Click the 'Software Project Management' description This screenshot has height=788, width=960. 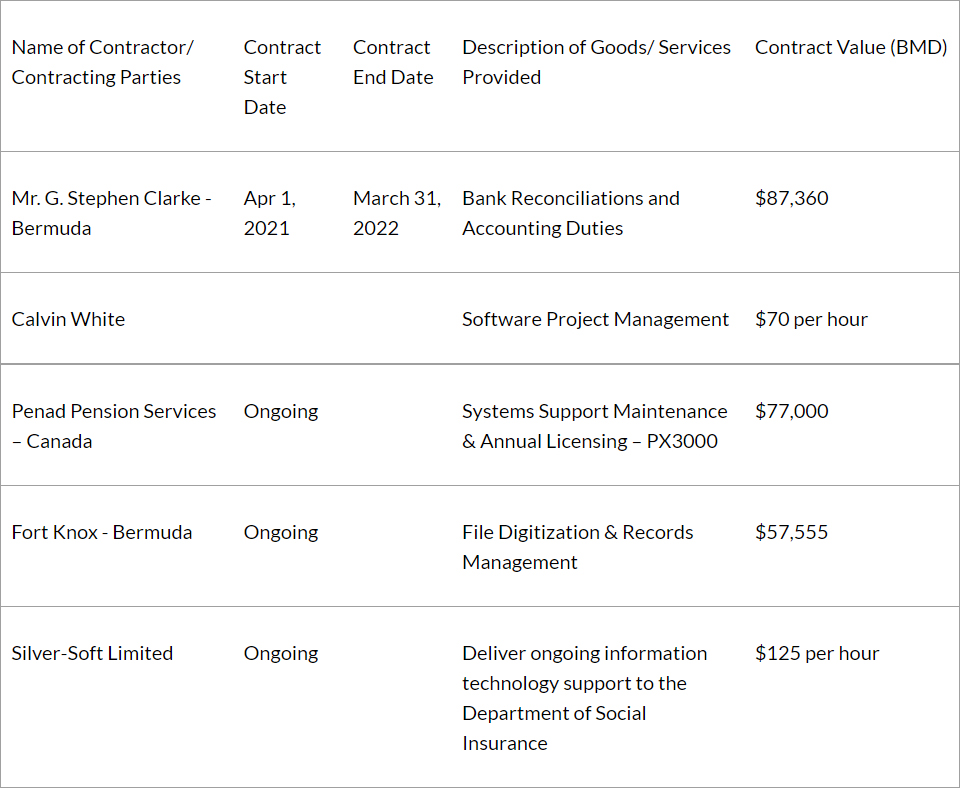595,319
